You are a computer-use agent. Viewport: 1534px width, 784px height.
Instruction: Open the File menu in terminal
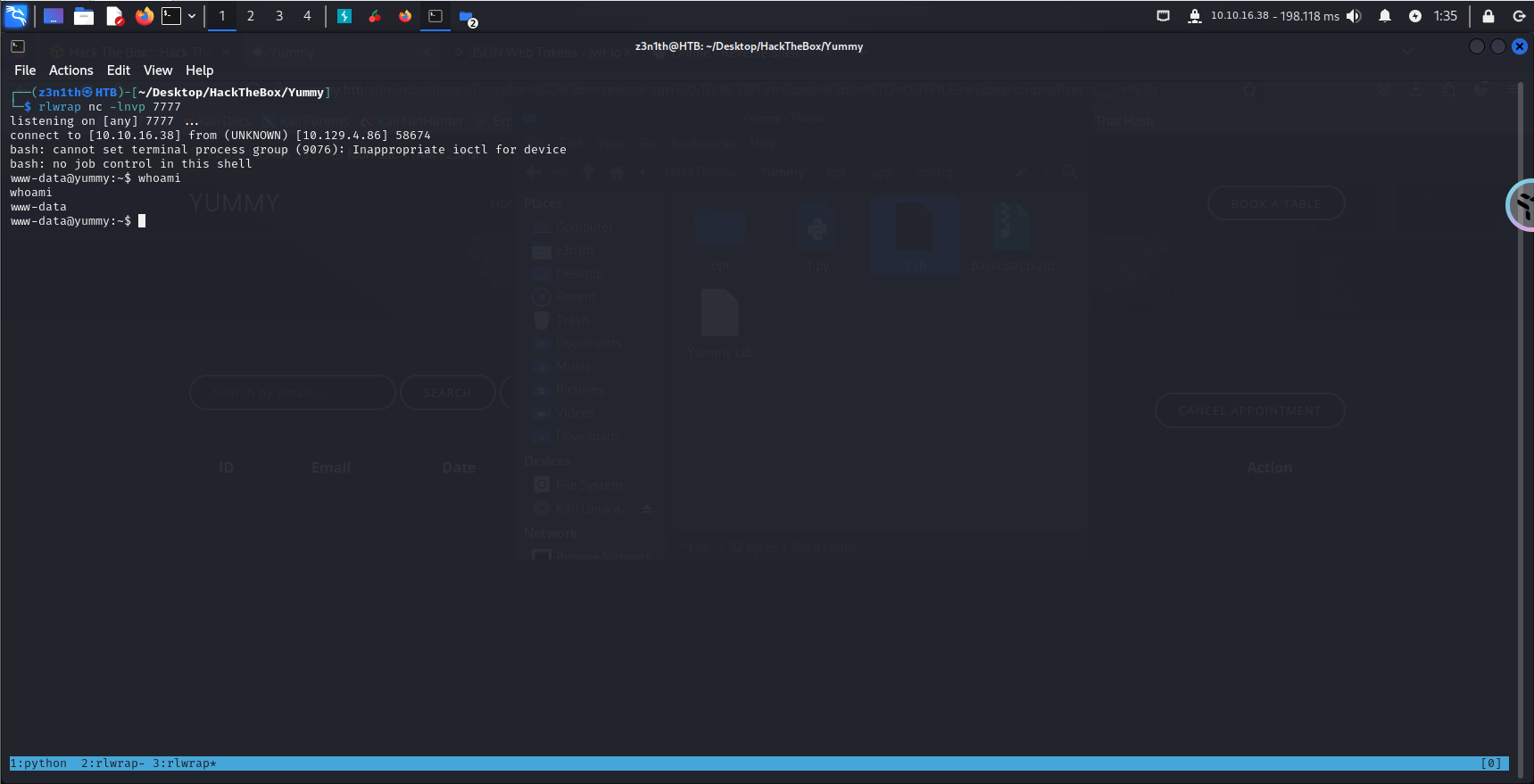pyautogui.click(x=25, y=70)
